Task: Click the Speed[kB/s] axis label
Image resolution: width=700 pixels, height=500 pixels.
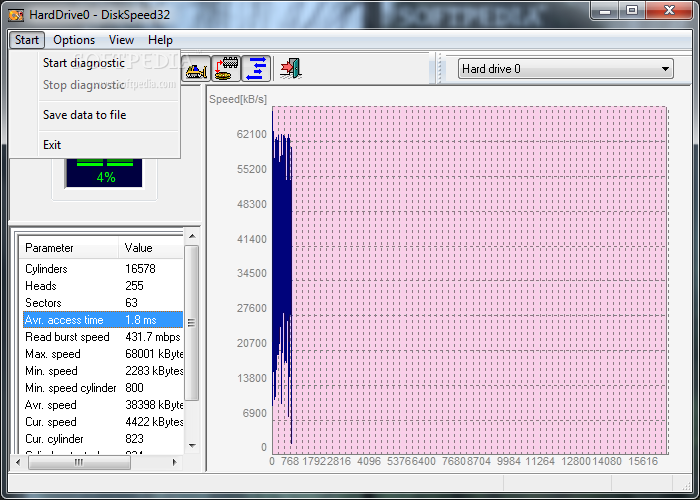Action: point(238,99)
